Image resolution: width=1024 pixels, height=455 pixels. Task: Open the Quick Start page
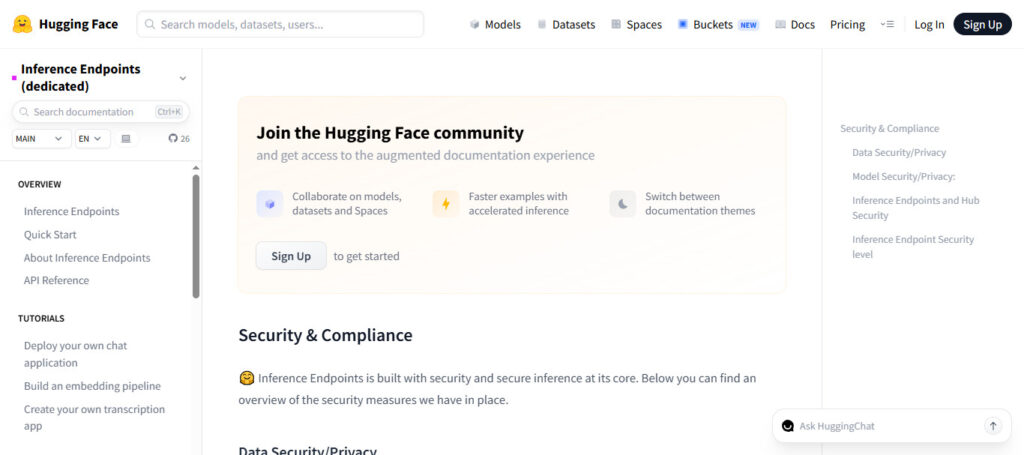click(50, 234)
